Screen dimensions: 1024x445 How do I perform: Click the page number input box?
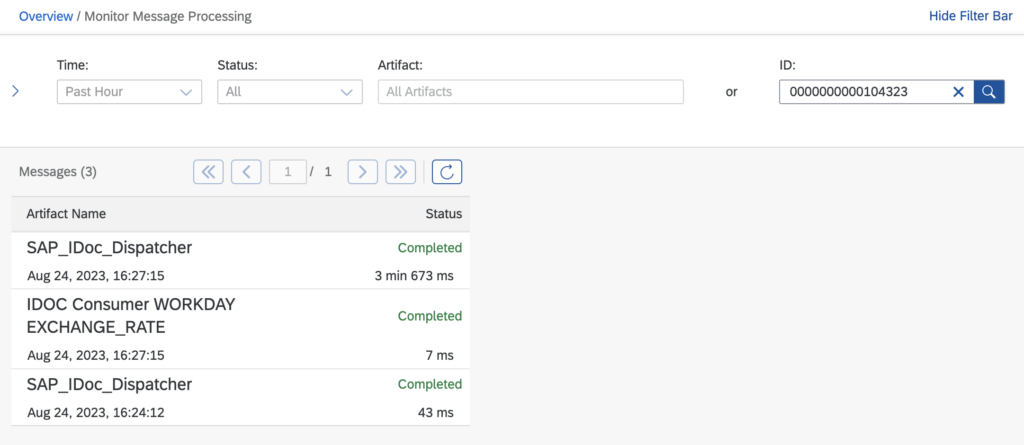point(287,172)
